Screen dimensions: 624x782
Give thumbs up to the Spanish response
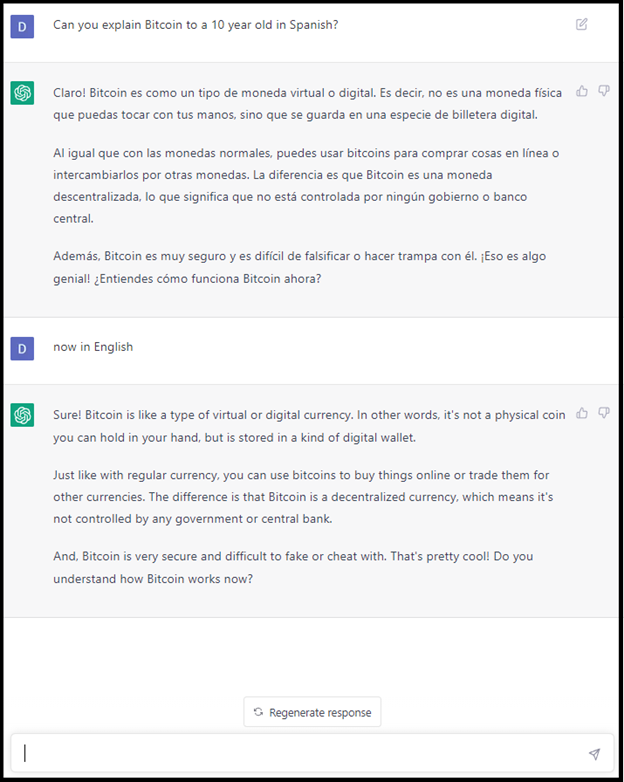coord(582,91)
